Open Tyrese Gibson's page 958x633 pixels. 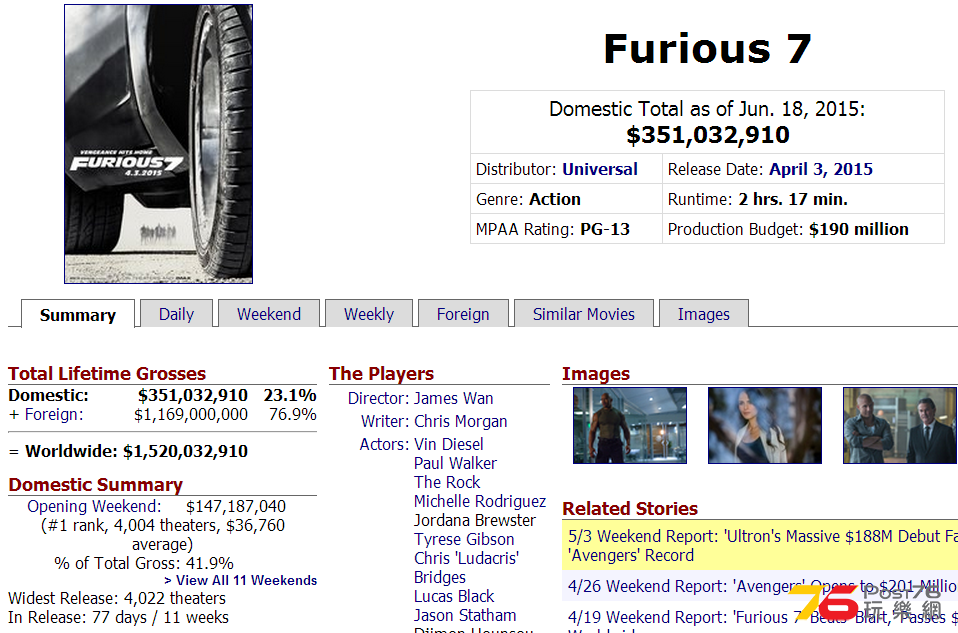click(x=464, y=540)
